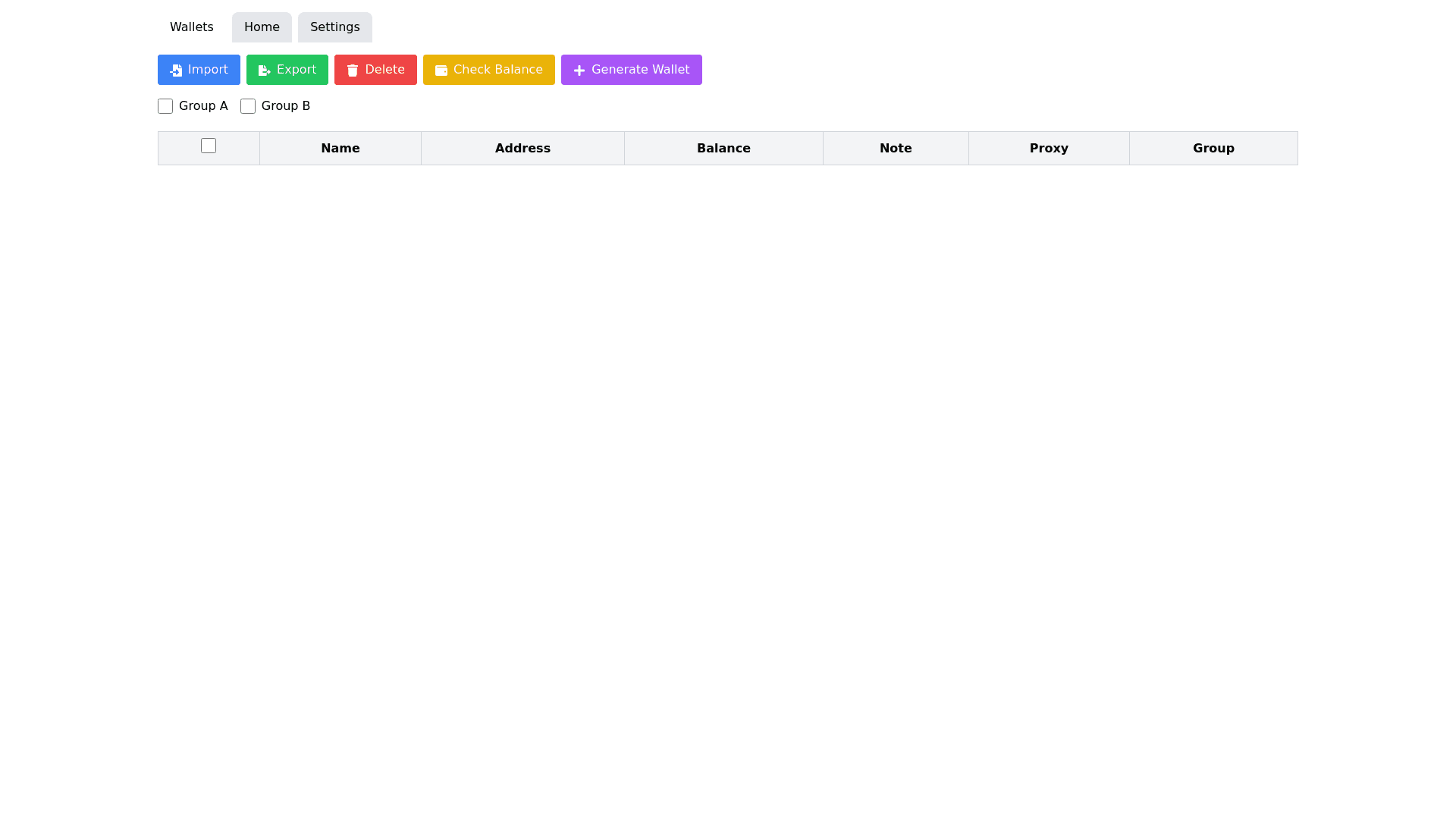Click the Check Balance button label

click(497, 70)
